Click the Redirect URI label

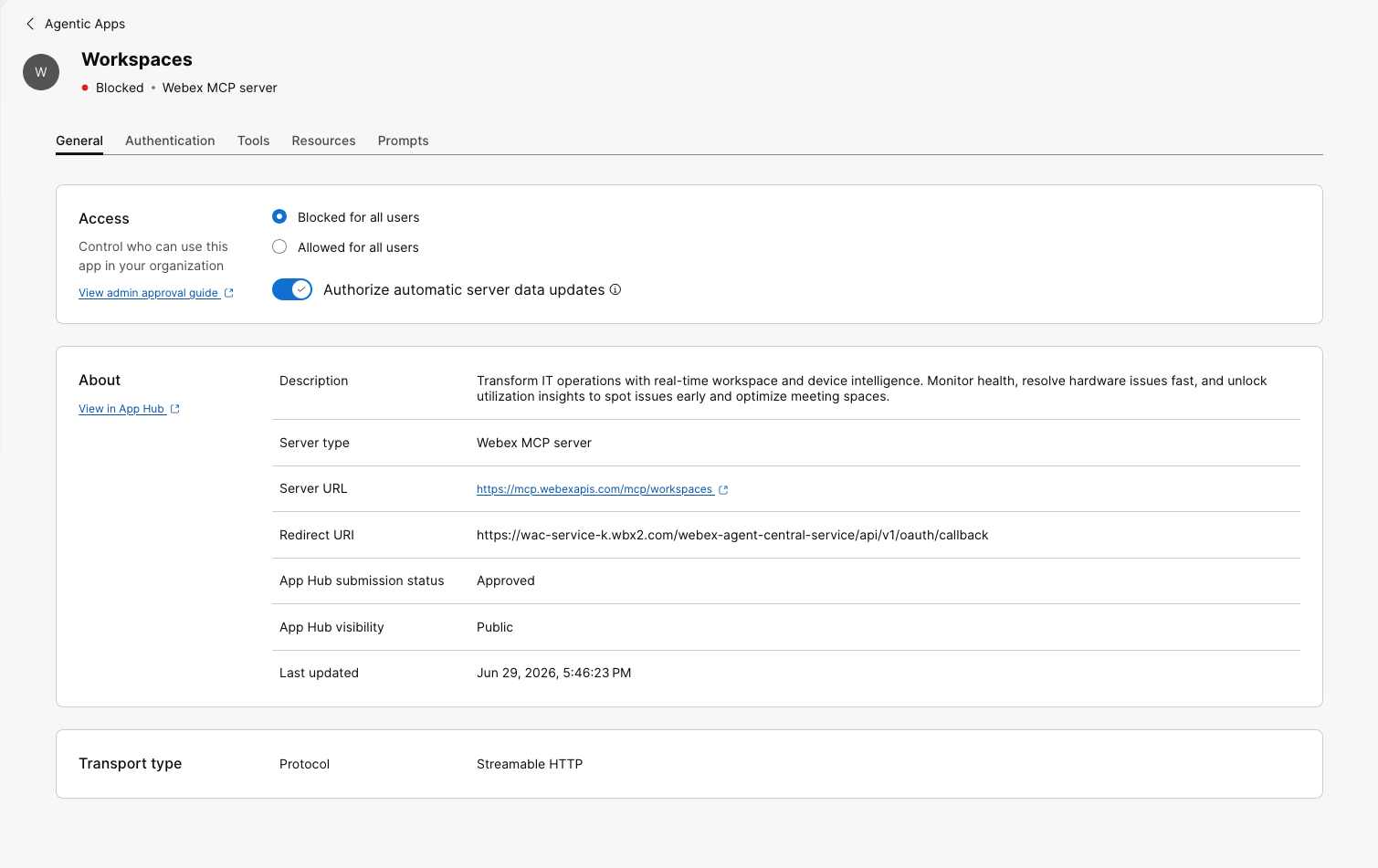tap(317, 535)
